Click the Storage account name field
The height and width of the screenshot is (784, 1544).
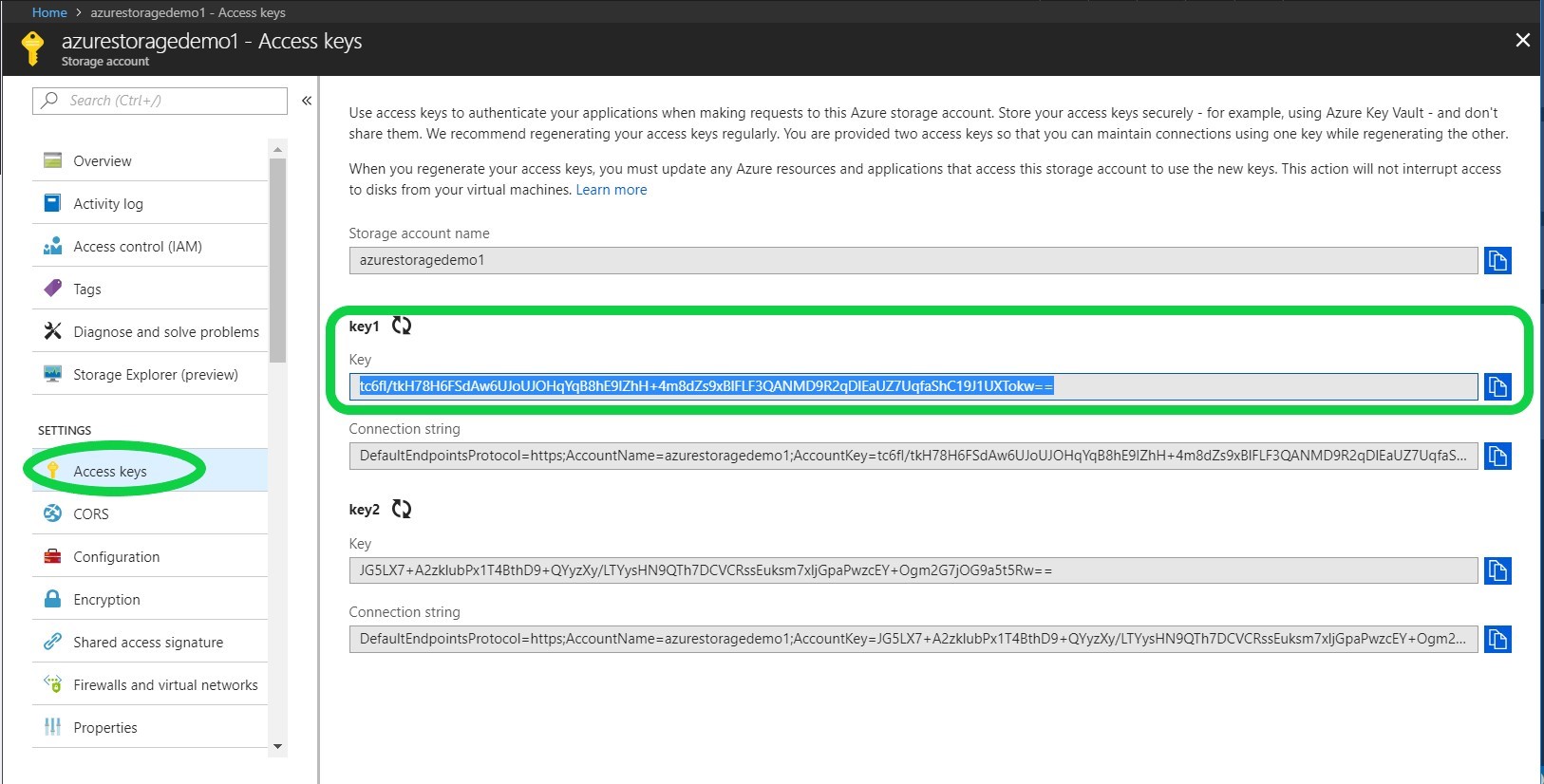[913, 260]
